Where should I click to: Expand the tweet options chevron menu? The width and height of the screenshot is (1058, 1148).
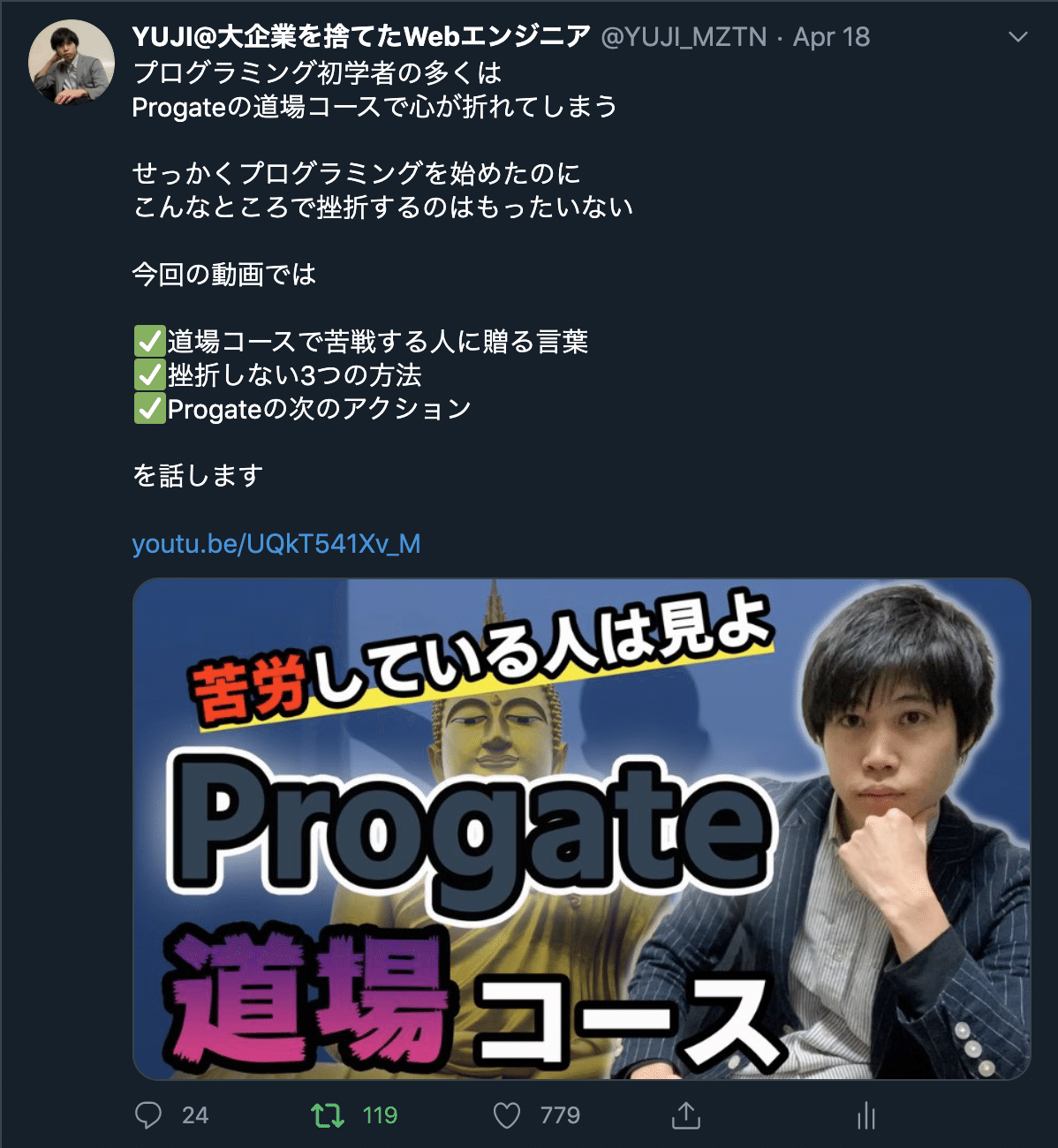click(1018, 37)
